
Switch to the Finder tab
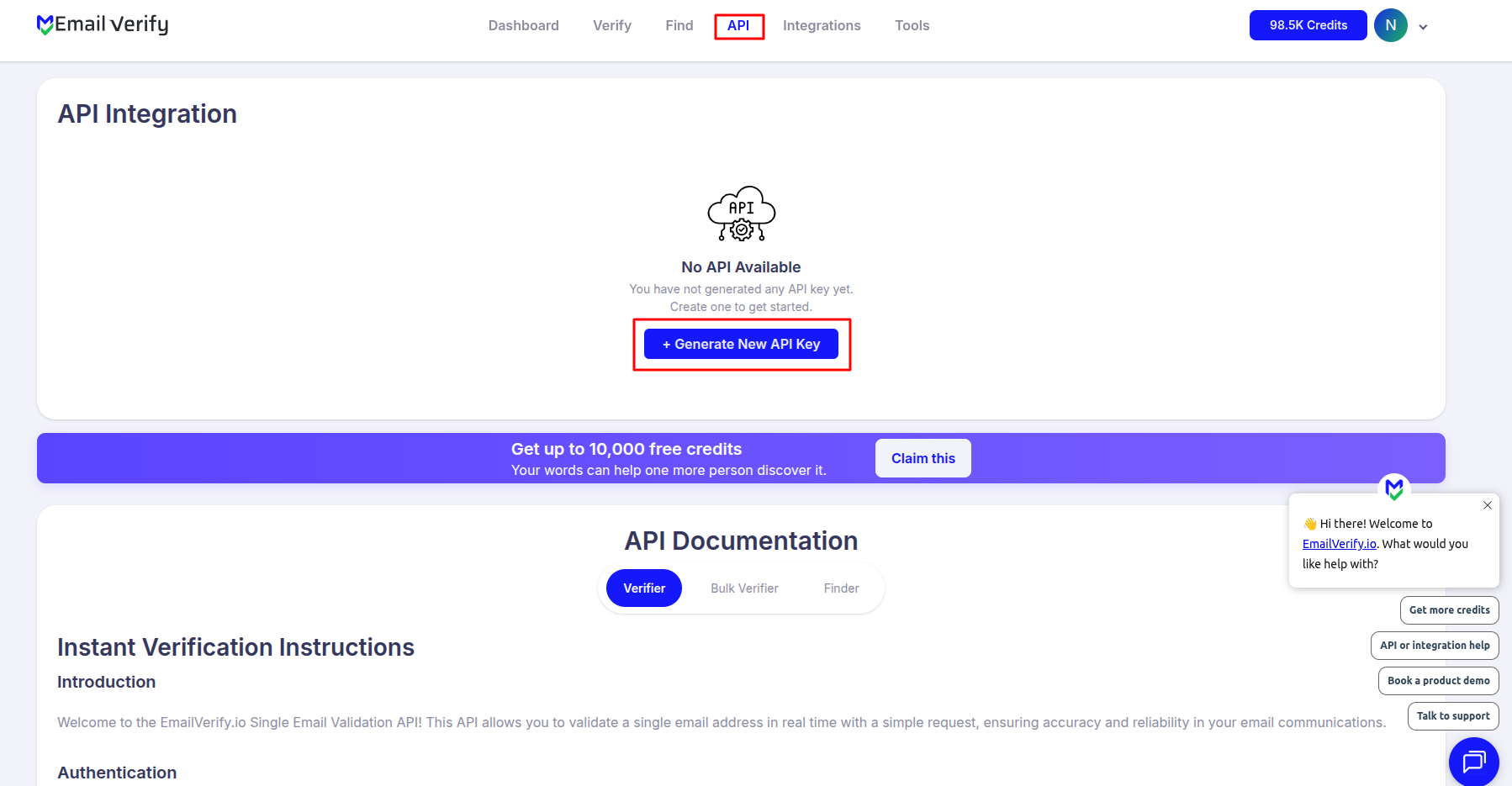pos(841,588)
